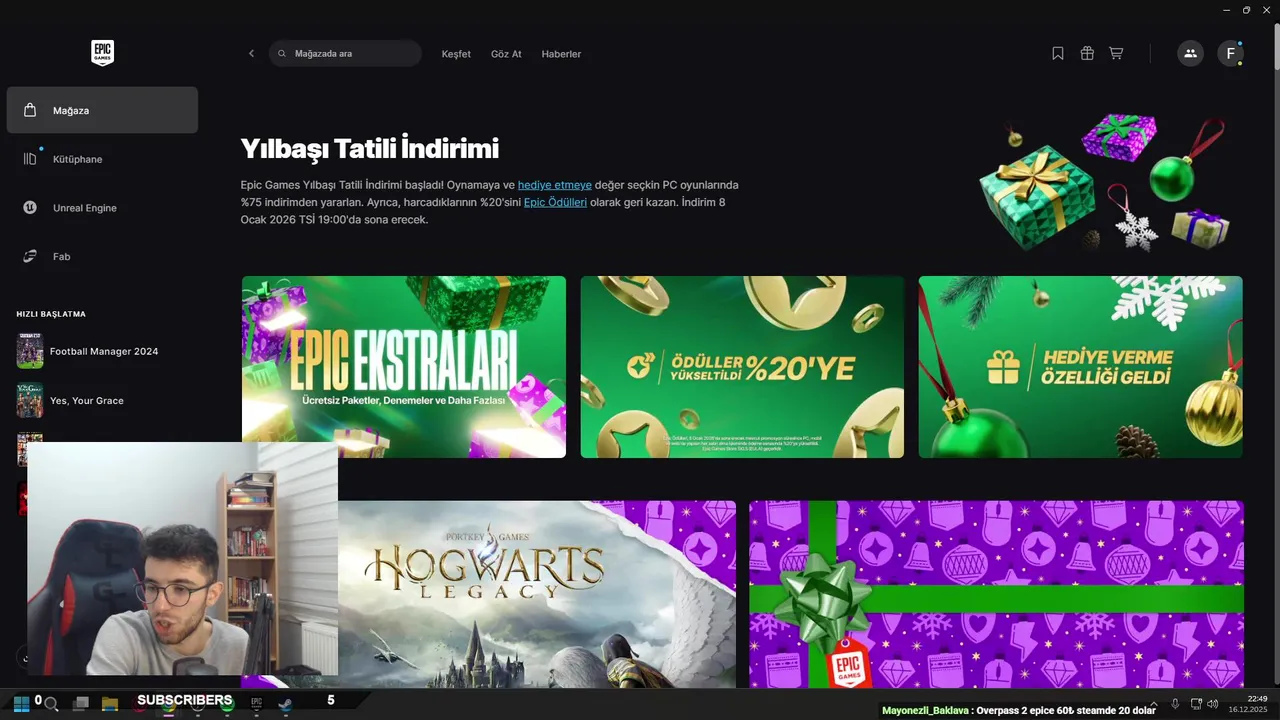This screenshot has width=1280, height=720.
Task: Open File Explorer from taskbar
Action: (110, 704)
